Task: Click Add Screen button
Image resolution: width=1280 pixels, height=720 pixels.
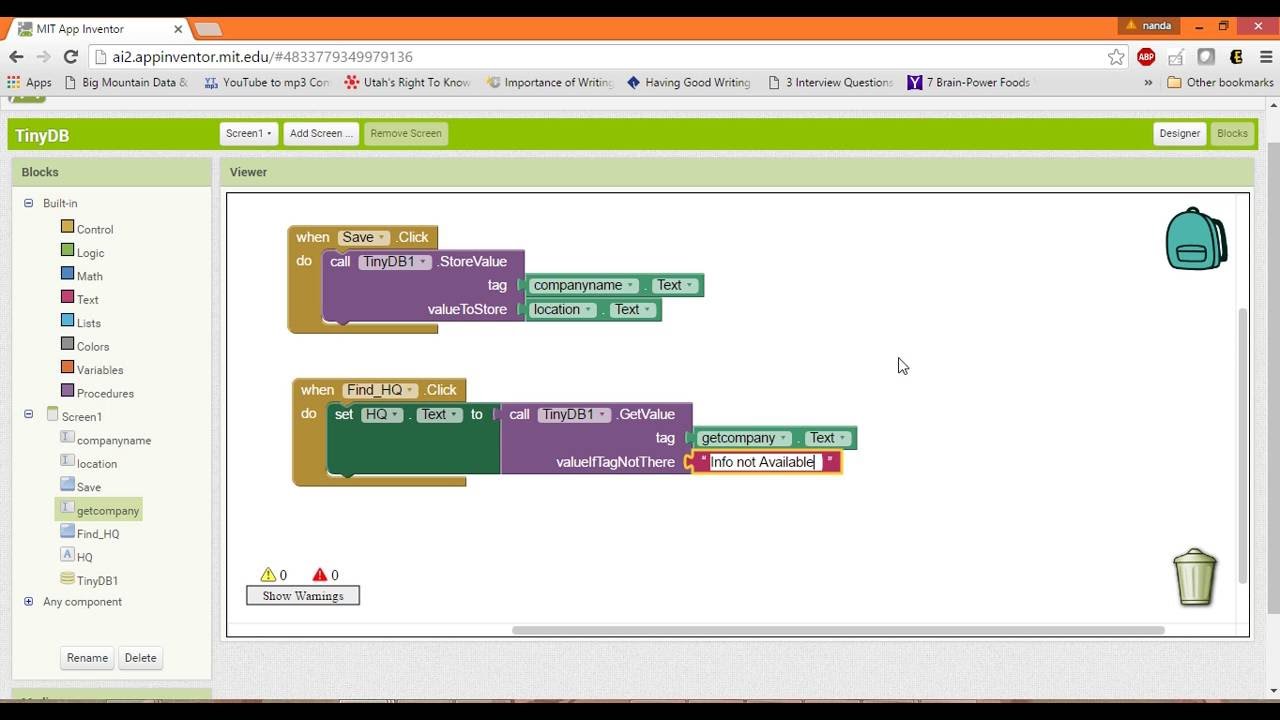Action: pos(321,133)
